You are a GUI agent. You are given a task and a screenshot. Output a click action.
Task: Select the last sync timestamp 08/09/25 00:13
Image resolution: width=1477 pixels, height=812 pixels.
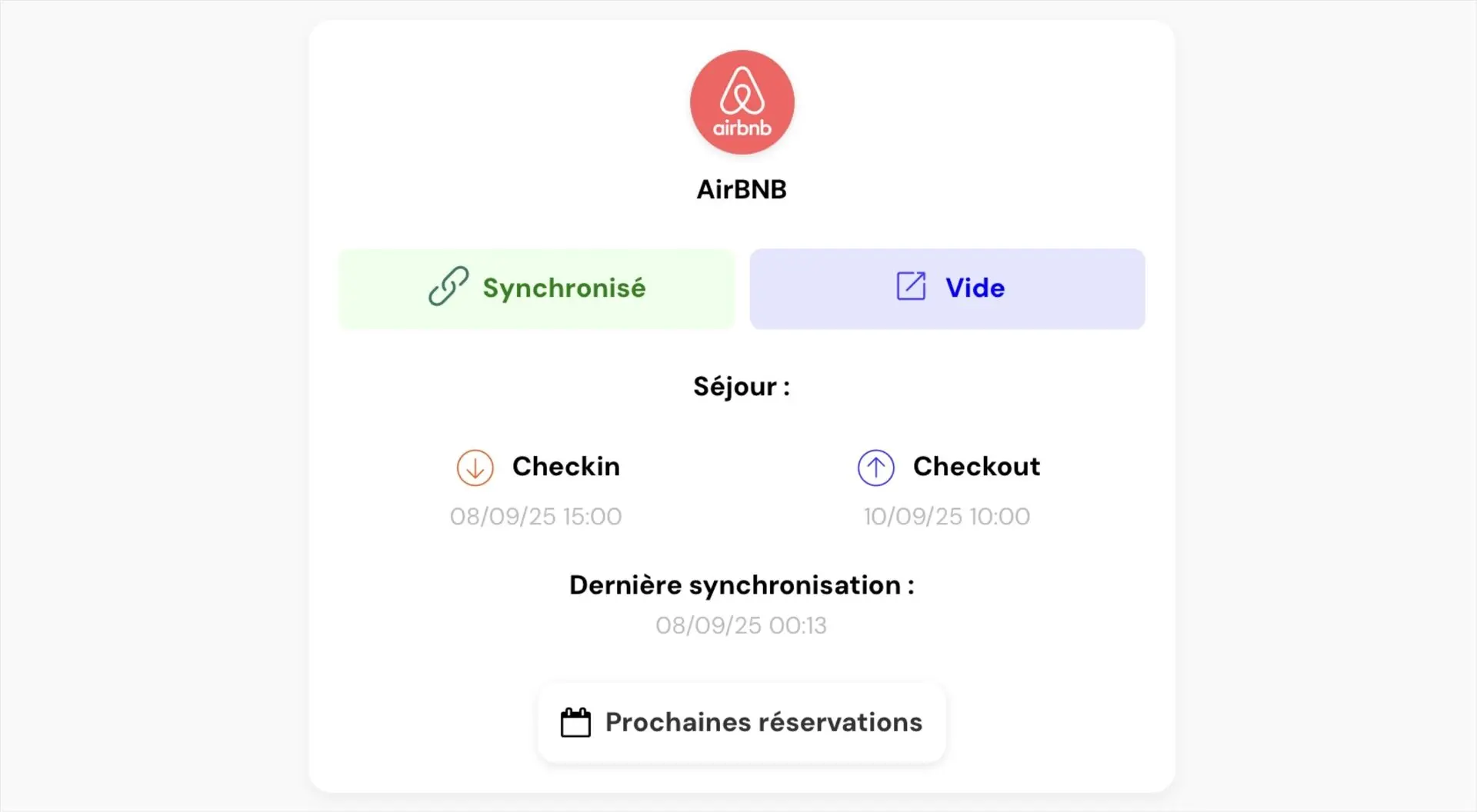click(x=742, y=626)
